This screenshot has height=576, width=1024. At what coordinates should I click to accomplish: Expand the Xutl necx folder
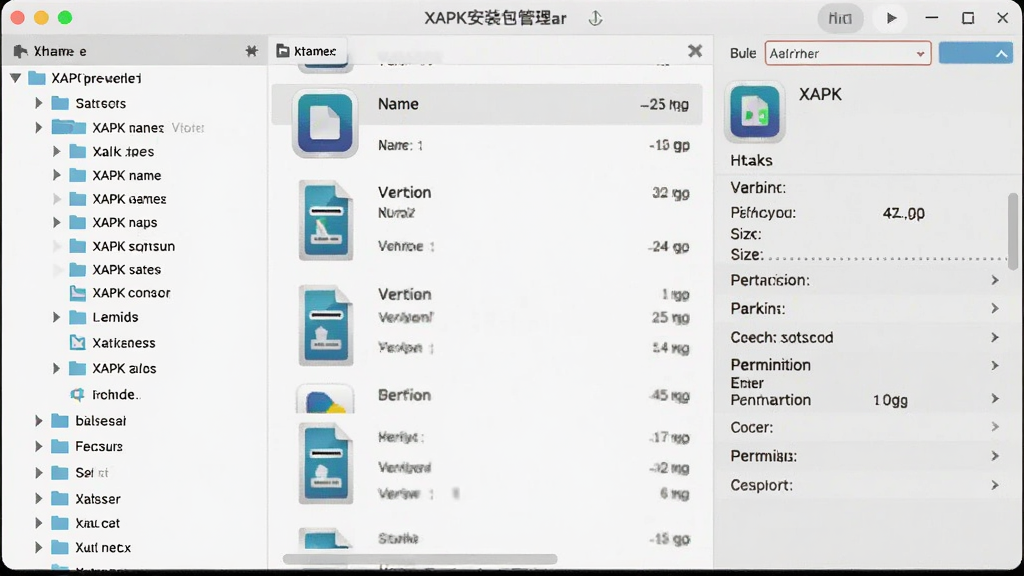(x=39, y=547)
